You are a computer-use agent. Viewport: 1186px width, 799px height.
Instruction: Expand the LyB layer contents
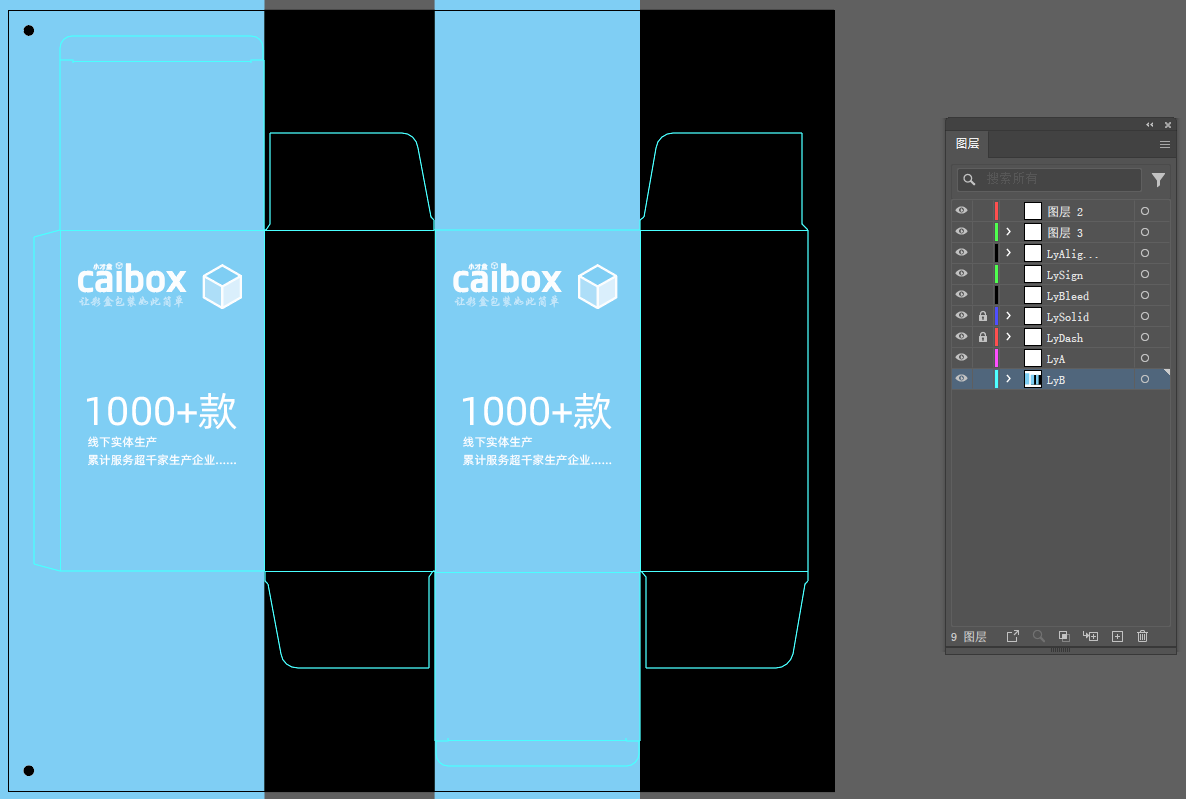(x=1008, y=379)
